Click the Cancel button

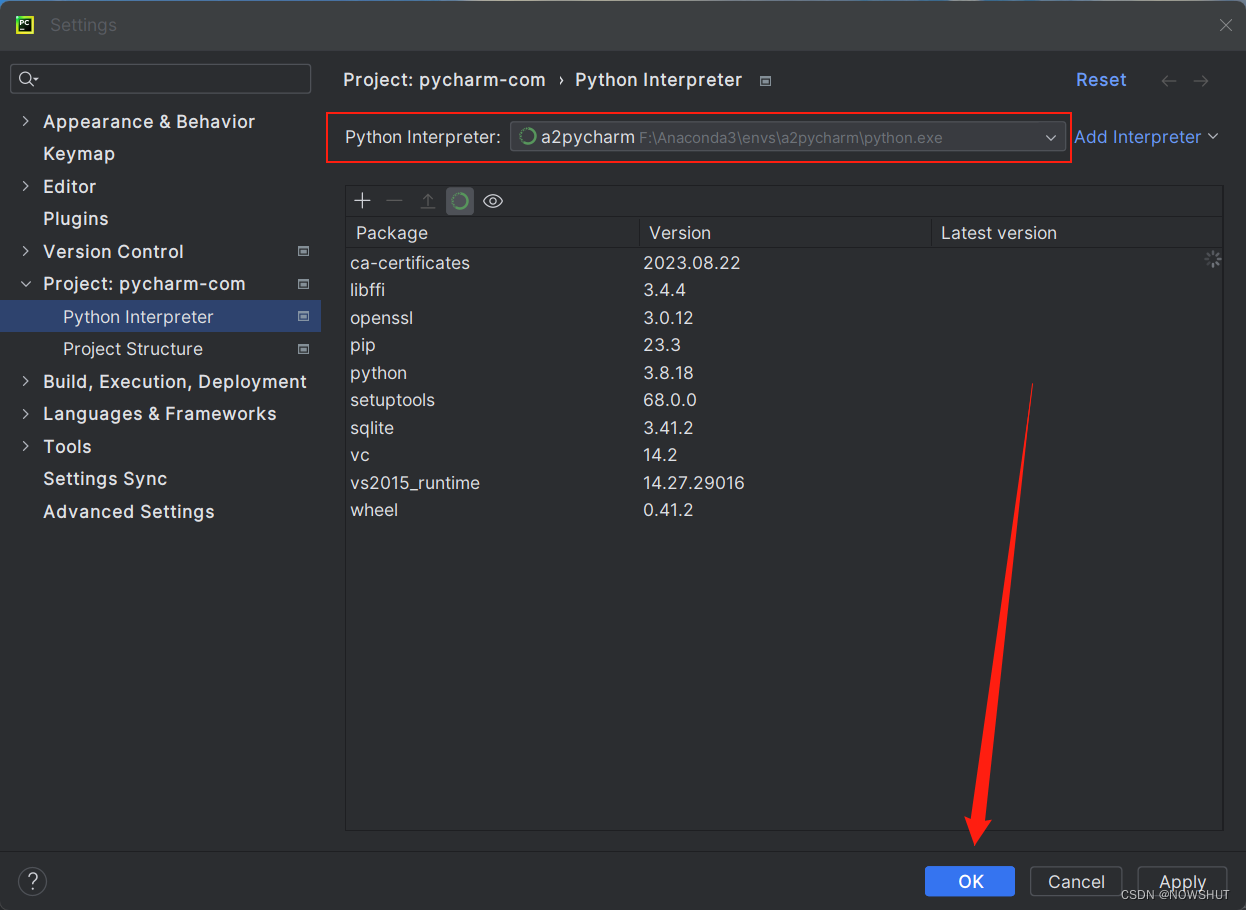tap(1076, 881)
